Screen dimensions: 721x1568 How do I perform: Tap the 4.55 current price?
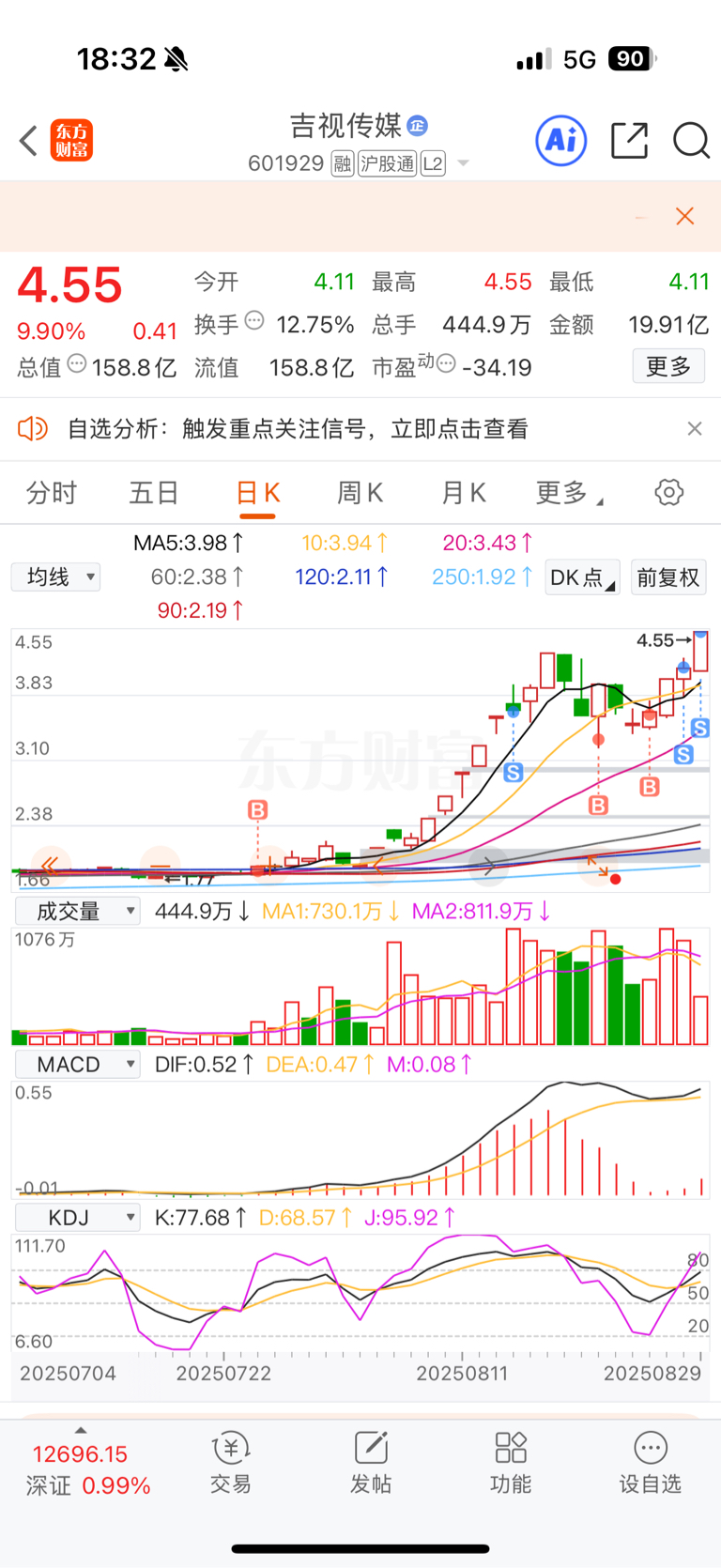70,284
